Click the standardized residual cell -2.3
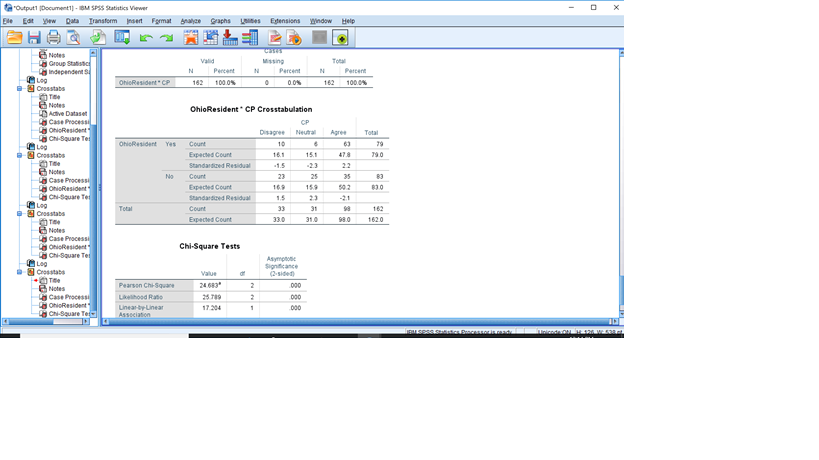Image resolution: width=819 pixels, height=460 pixels. [311, 166]
